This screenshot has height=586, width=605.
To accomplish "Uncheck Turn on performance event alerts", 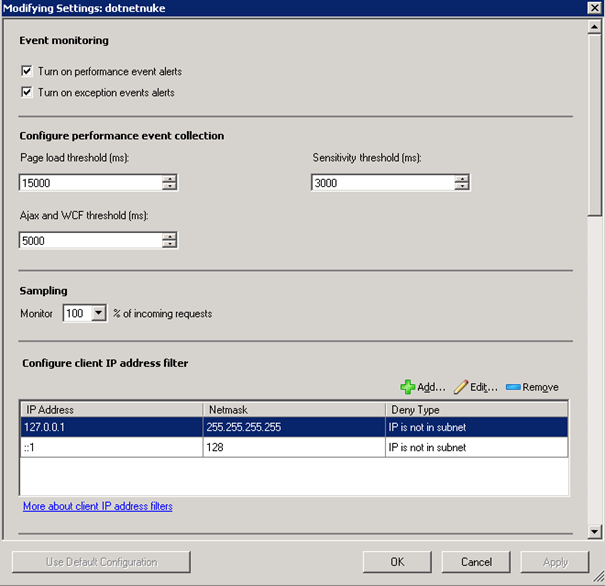I will pos(27,71).
